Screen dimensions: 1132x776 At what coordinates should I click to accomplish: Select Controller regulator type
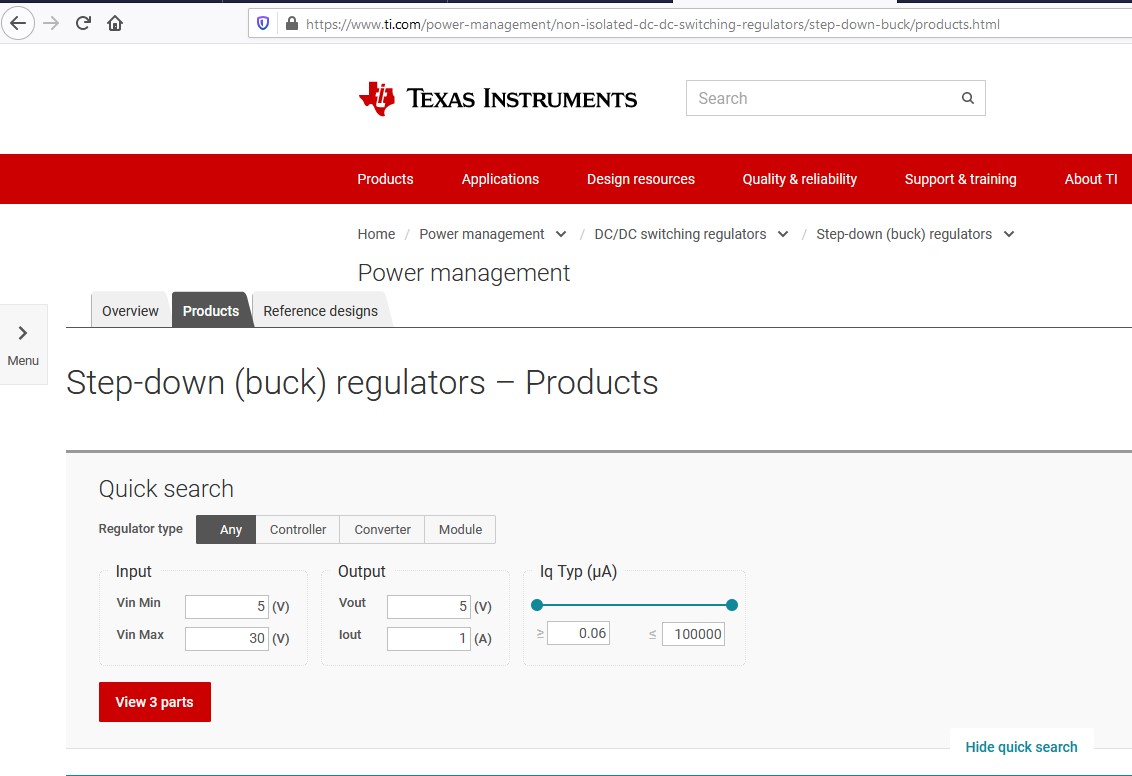(x=298, y=529)
